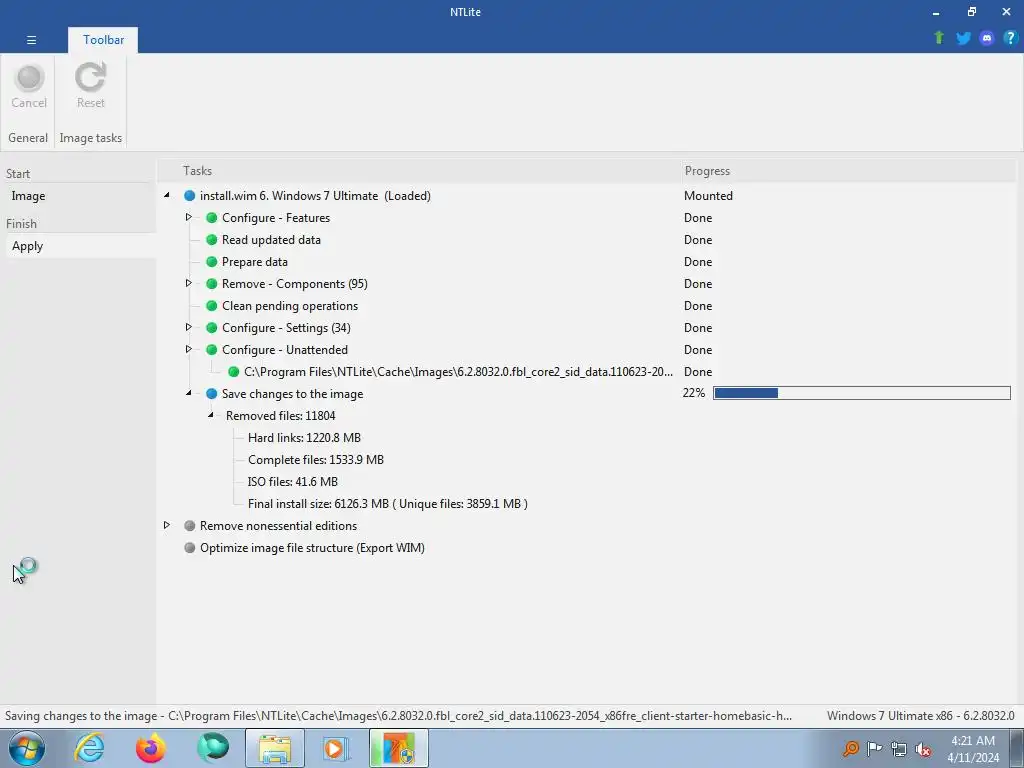Image resolution: width=1024 pixels, height=768 pixels.
Task: Select the Complete files: 1533.9 MB row
Action: 316,460
